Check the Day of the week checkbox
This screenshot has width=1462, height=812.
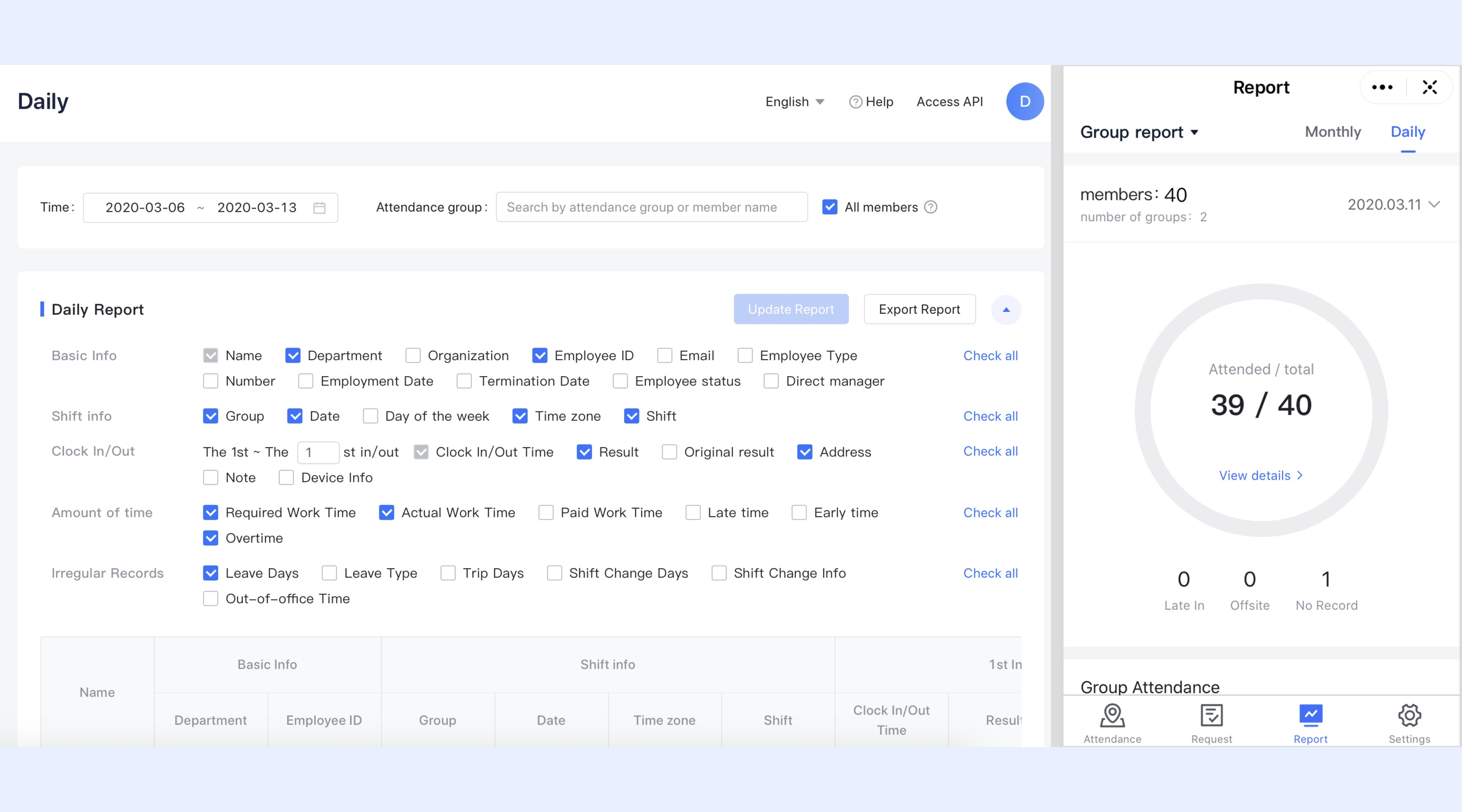click(371, 416)
